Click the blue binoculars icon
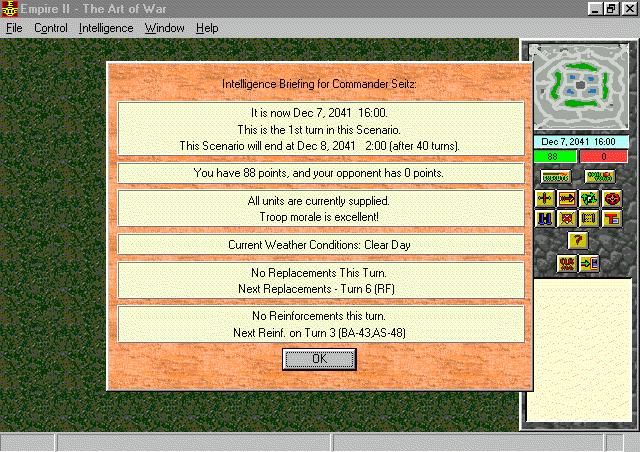 pyautogui.click(x=545, y=218)
